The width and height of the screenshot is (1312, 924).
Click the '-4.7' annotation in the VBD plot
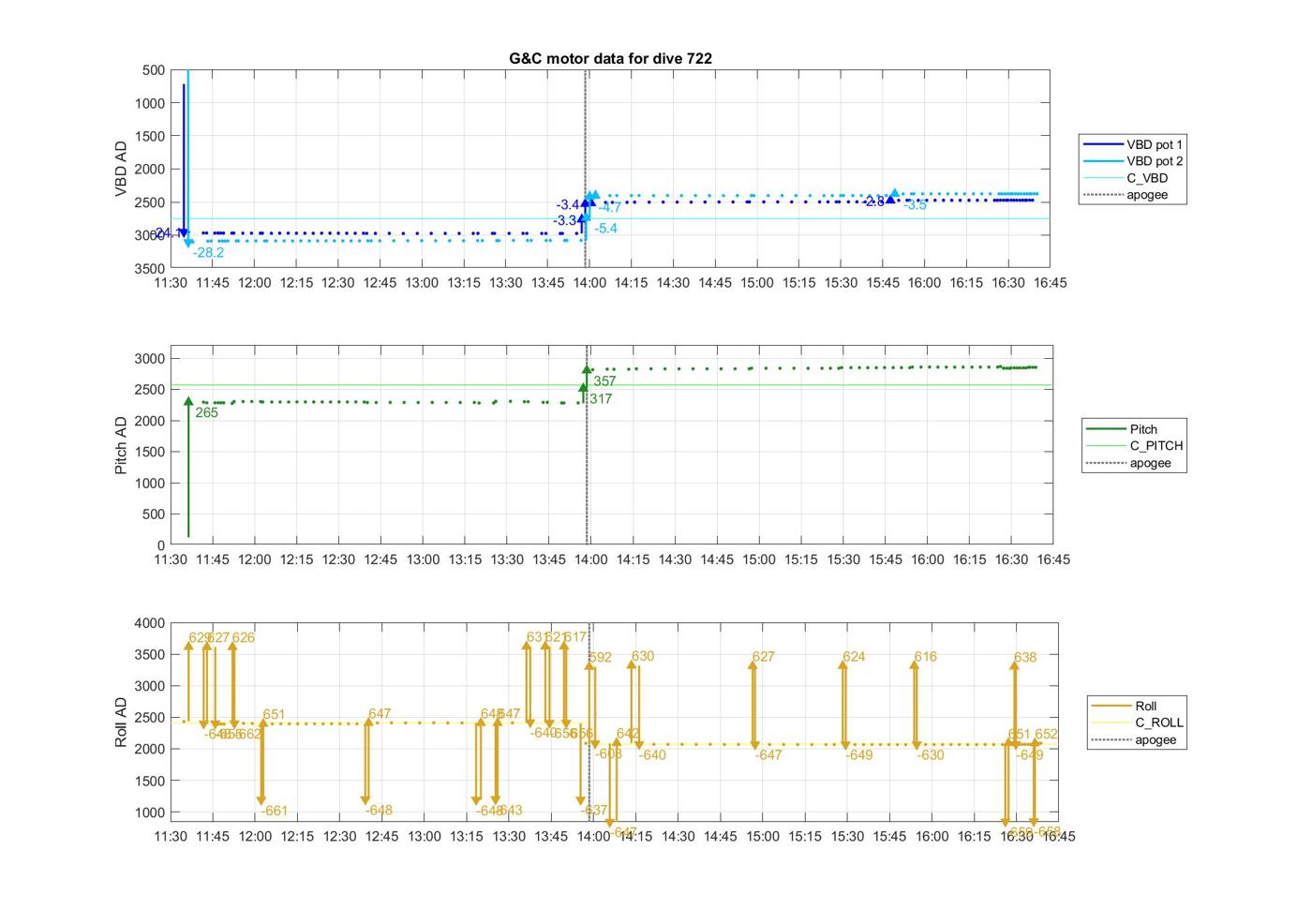point(610,208)
